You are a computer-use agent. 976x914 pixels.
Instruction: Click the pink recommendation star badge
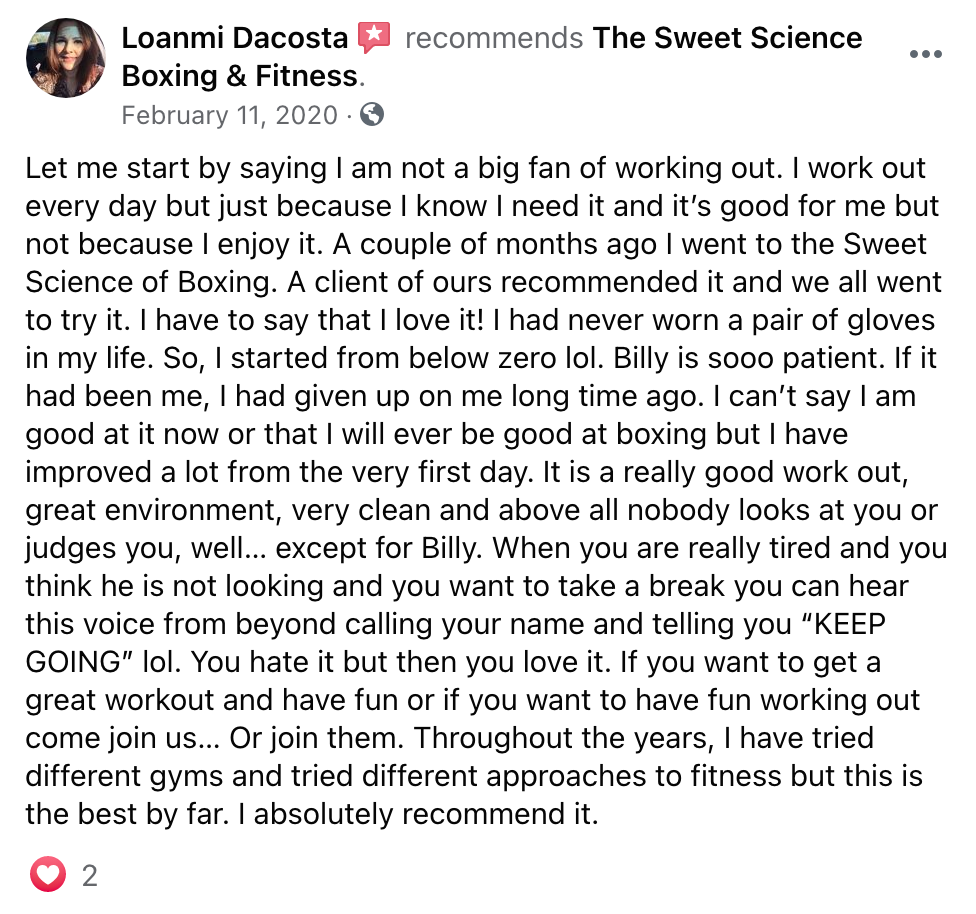374,38
